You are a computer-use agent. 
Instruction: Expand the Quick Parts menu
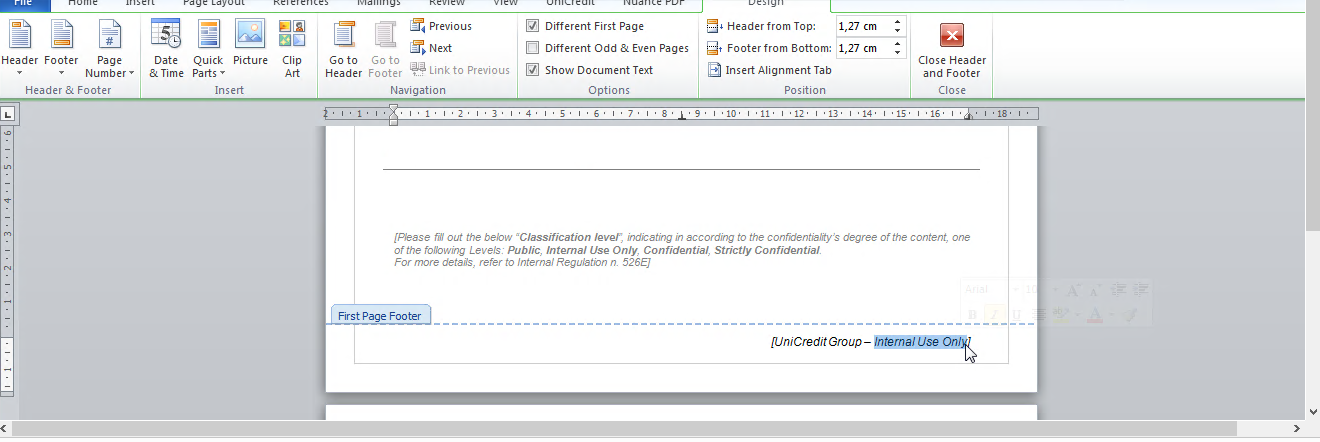(208, 66)
